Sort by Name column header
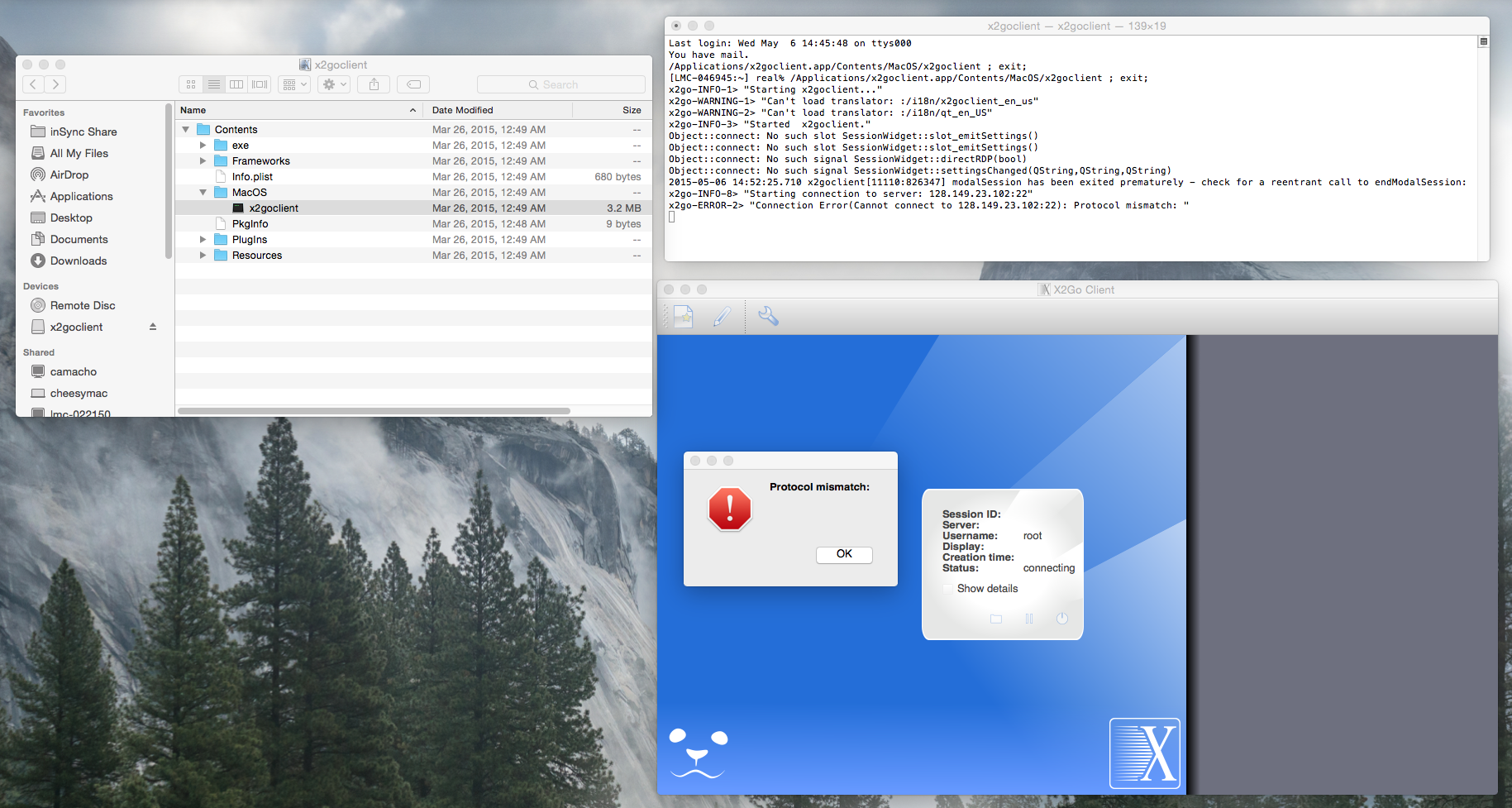This screenshot has width=1512, height=808. (x=298, y=110)
